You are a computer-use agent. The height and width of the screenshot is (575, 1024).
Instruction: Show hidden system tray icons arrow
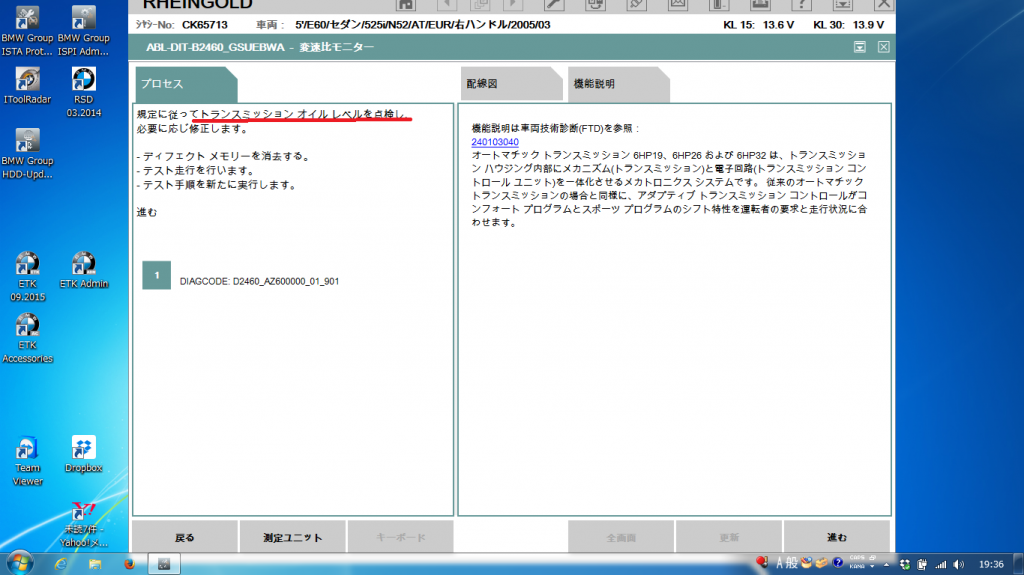[x=887, y=565]
